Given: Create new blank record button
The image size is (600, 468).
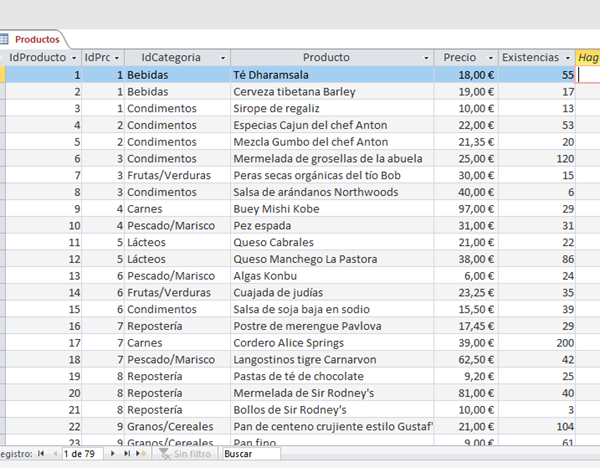Looking at the screenshot, I should (x=141, y=453).
